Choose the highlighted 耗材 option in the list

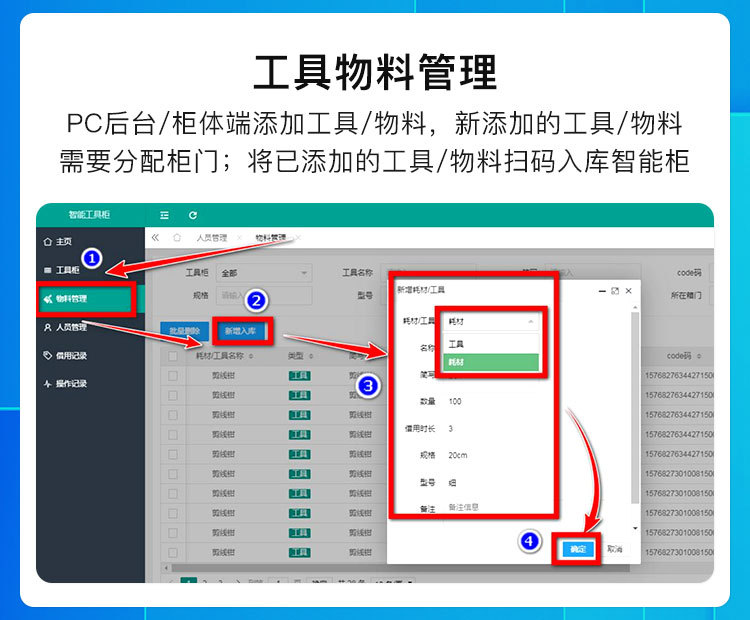491,362
